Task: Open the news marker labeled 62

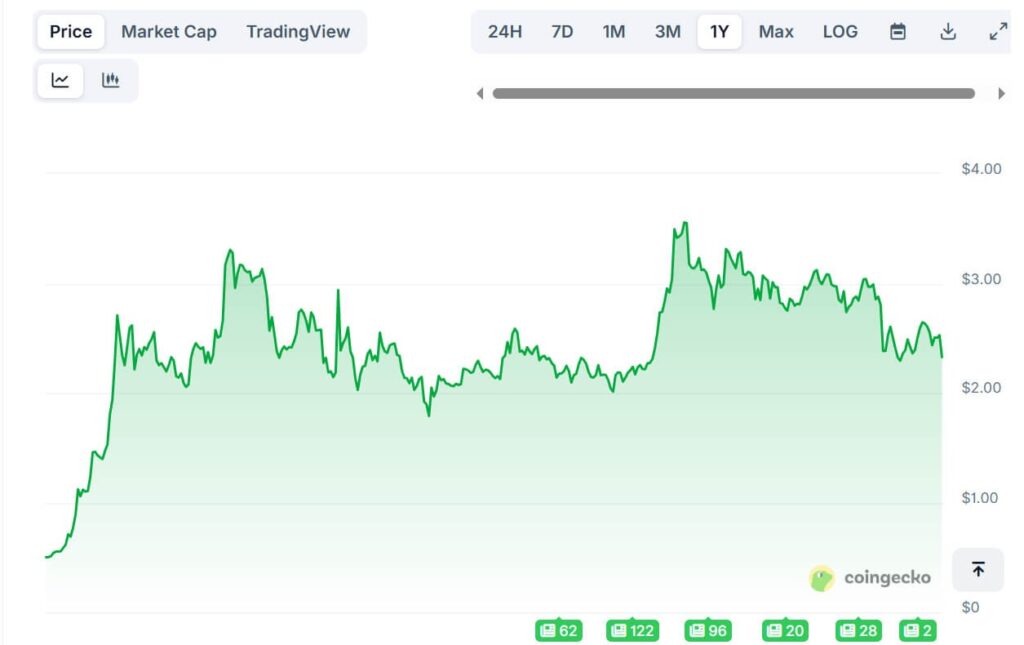Action: click(559, 630)
